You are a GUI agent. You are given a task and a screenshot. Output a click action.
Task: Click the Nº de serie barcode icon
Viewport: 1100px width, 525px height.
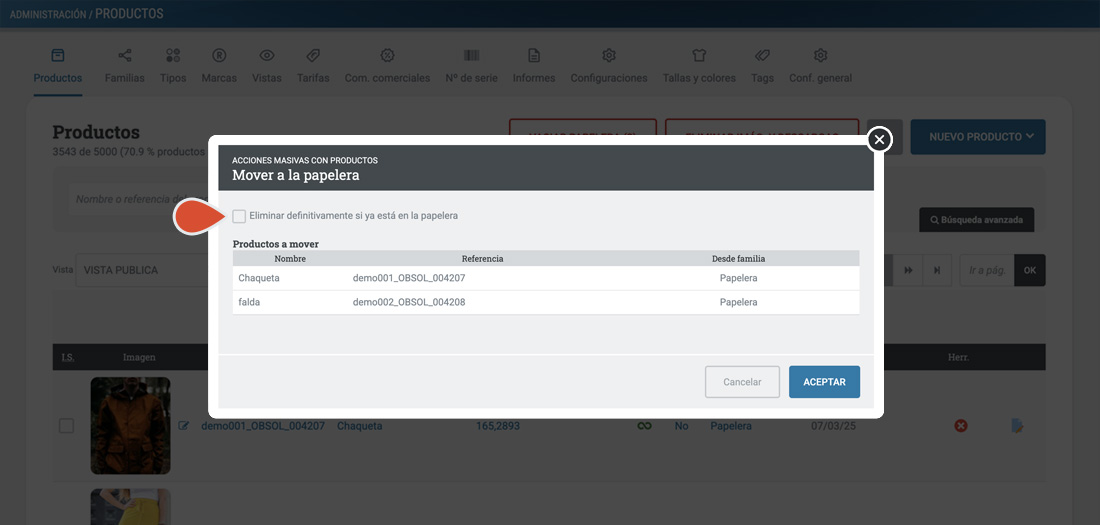coord(471,55)
